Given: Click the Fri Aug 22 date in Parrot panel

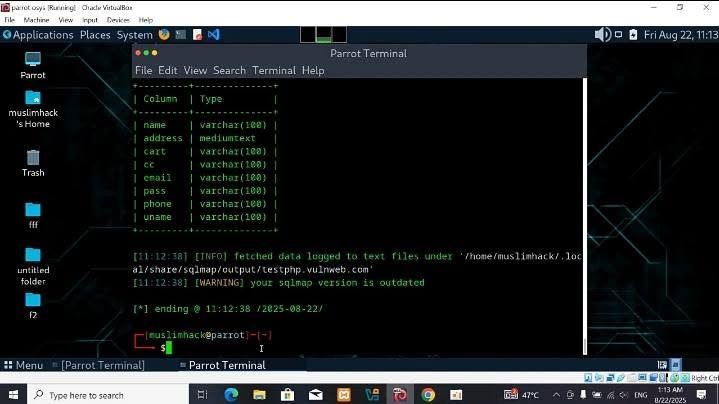Looking at the screenshot, I should [x=681, y=35].
